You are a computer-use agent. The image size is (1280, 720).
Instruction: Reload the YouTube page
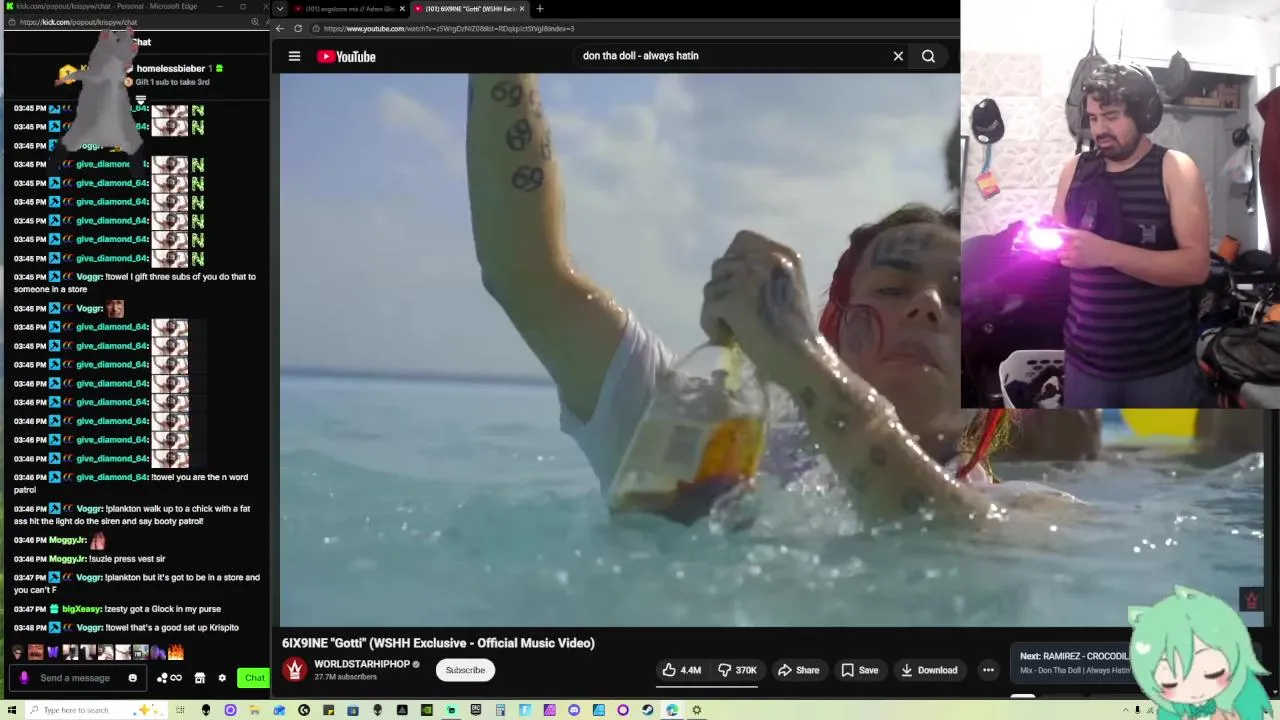298,28
